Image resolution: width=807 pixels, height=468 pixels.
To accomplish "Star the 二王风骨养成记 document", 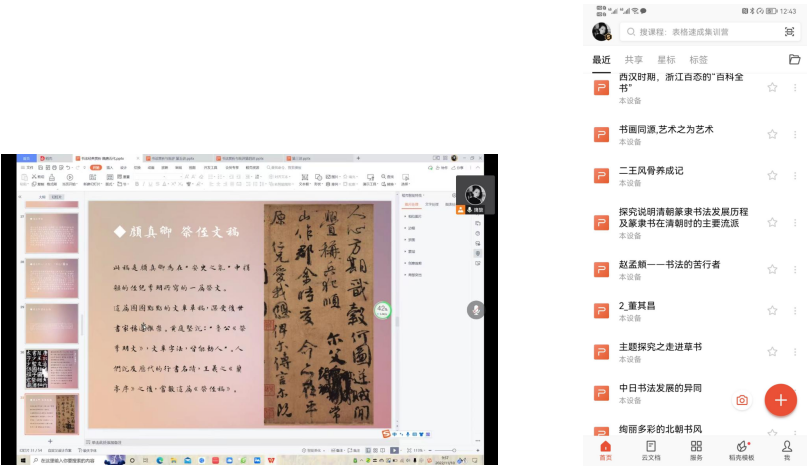I will (772, 176).
